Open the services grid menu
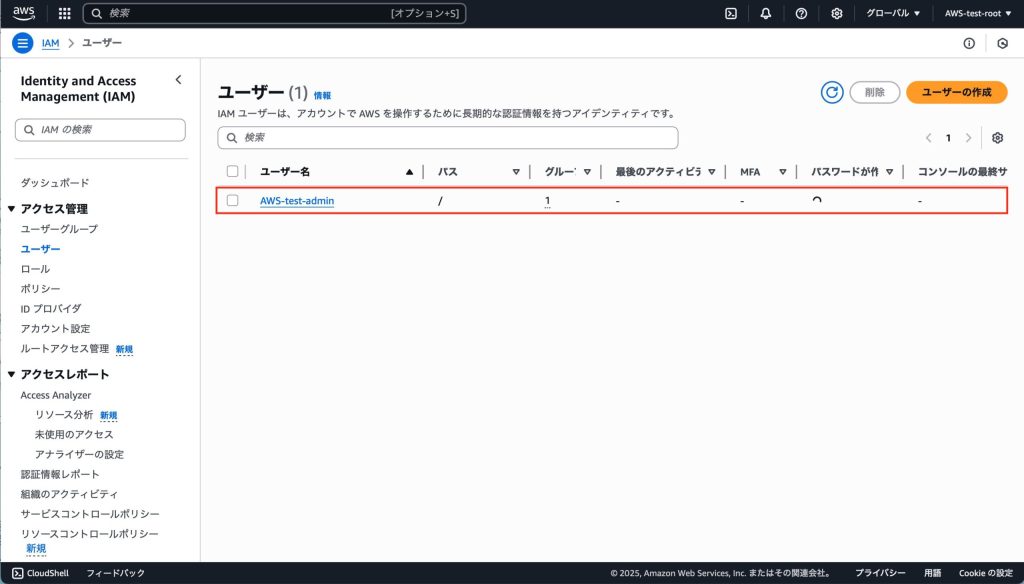This screenshot has width=1024, height=584. point(65,13)
